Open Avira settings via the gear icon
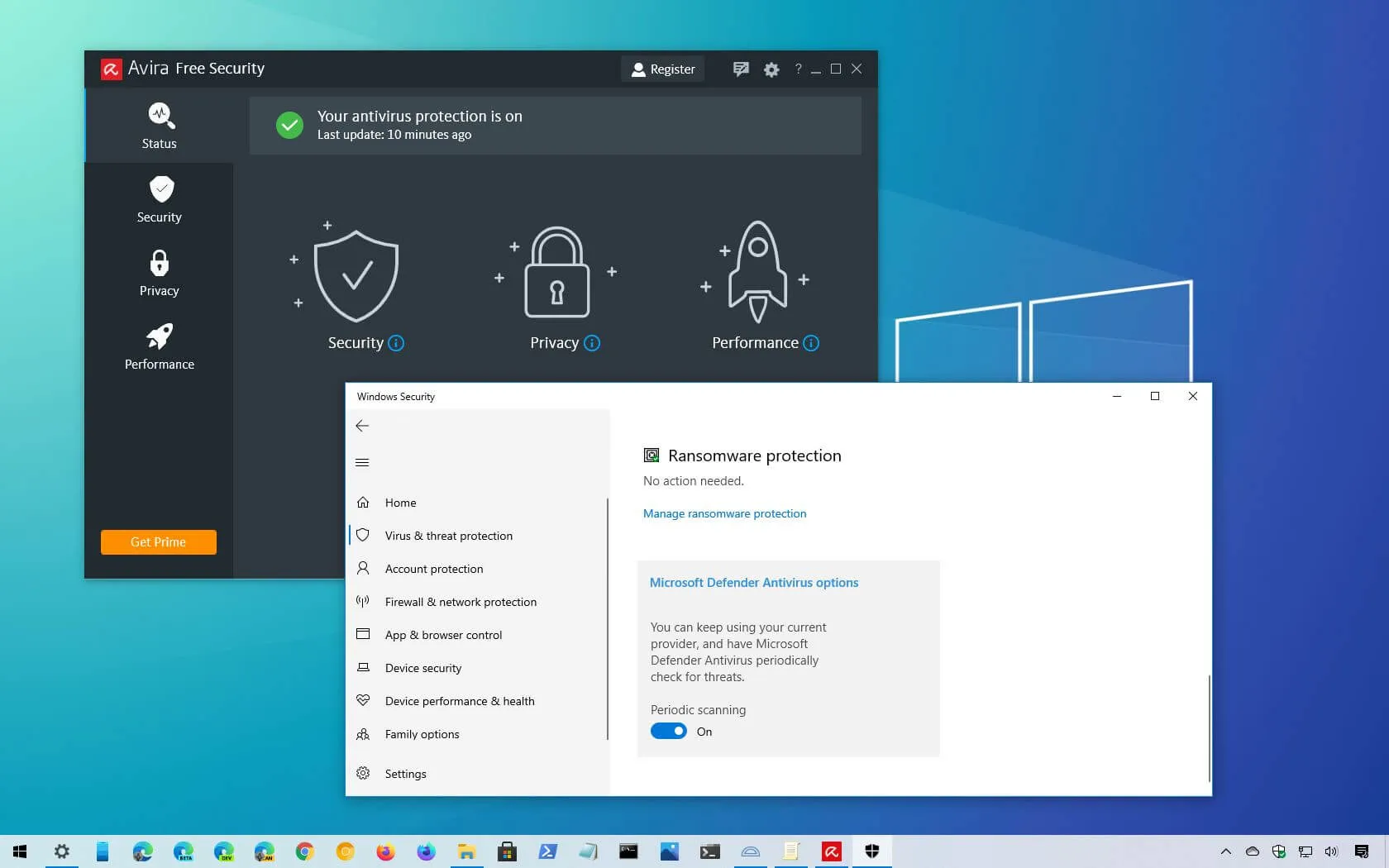Image resolution: width=1389 pixels, height=868 pixels. (771, 69)
